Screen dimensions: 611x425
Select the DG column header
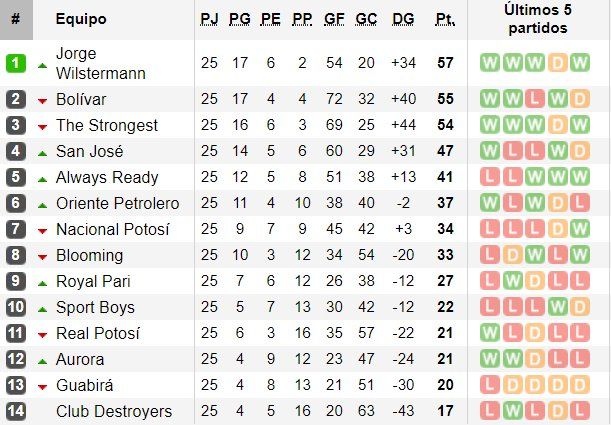click(403, 19)
